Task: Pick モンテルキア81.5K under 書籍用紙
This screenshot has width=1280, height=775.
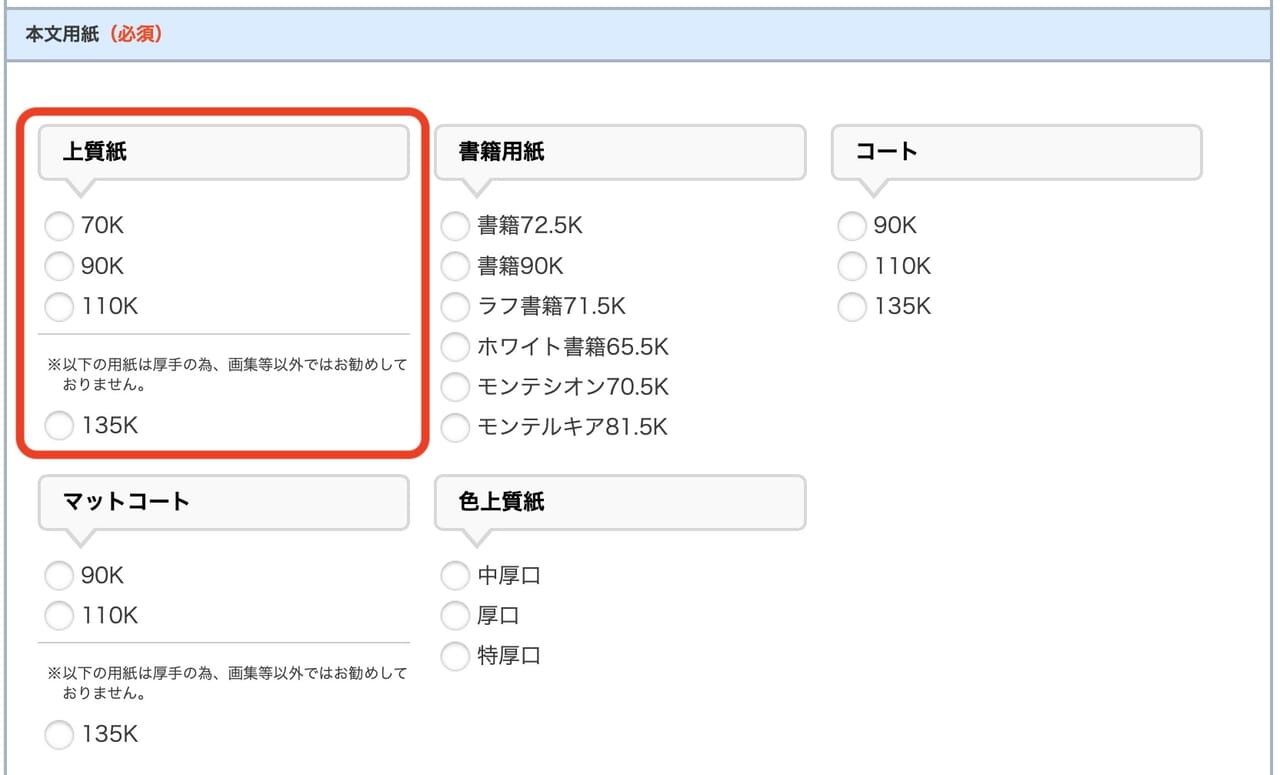Action: (455, 427)
